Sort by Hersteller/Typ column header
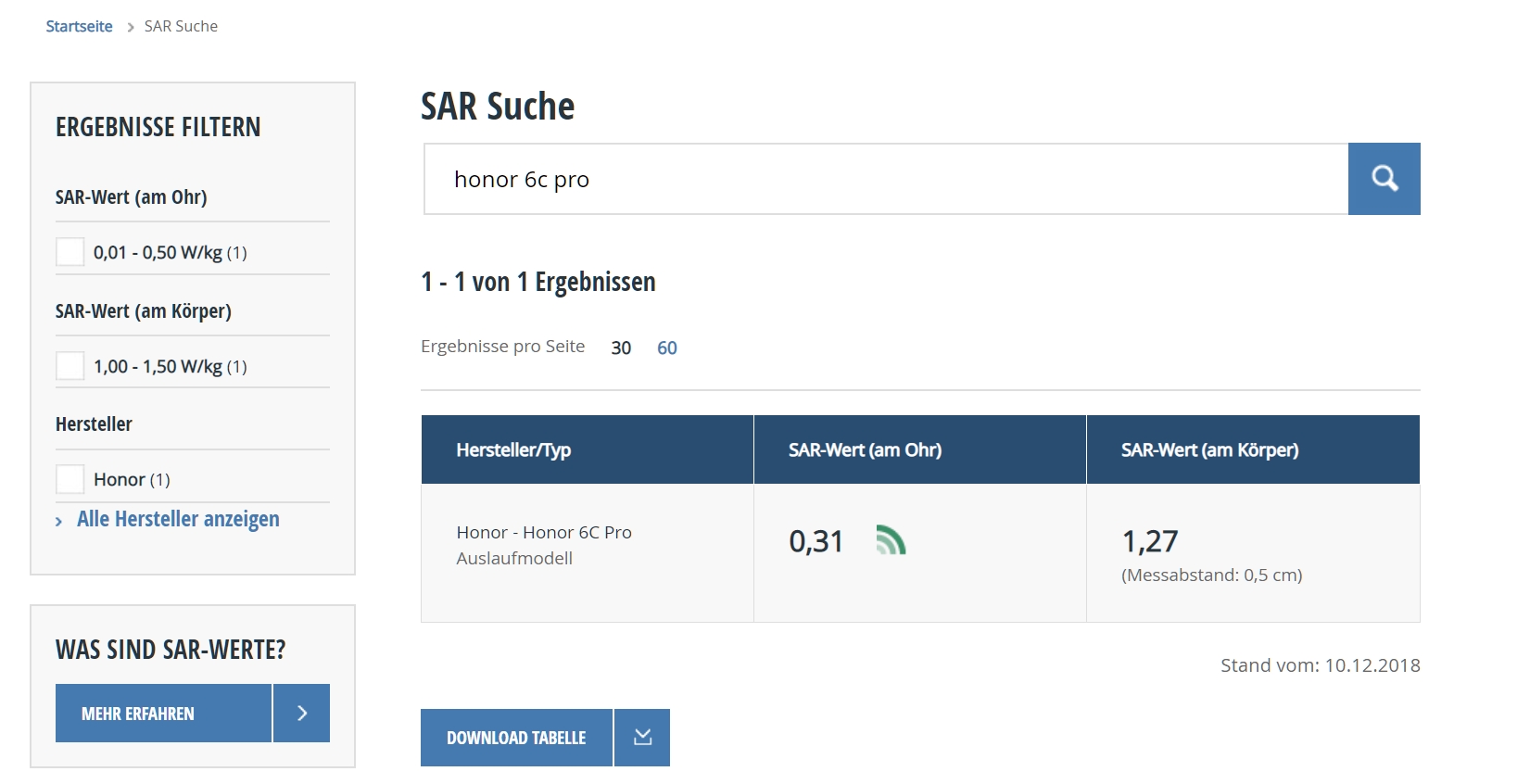This screenshot has height=784, width=1530. tap(513, 450)
